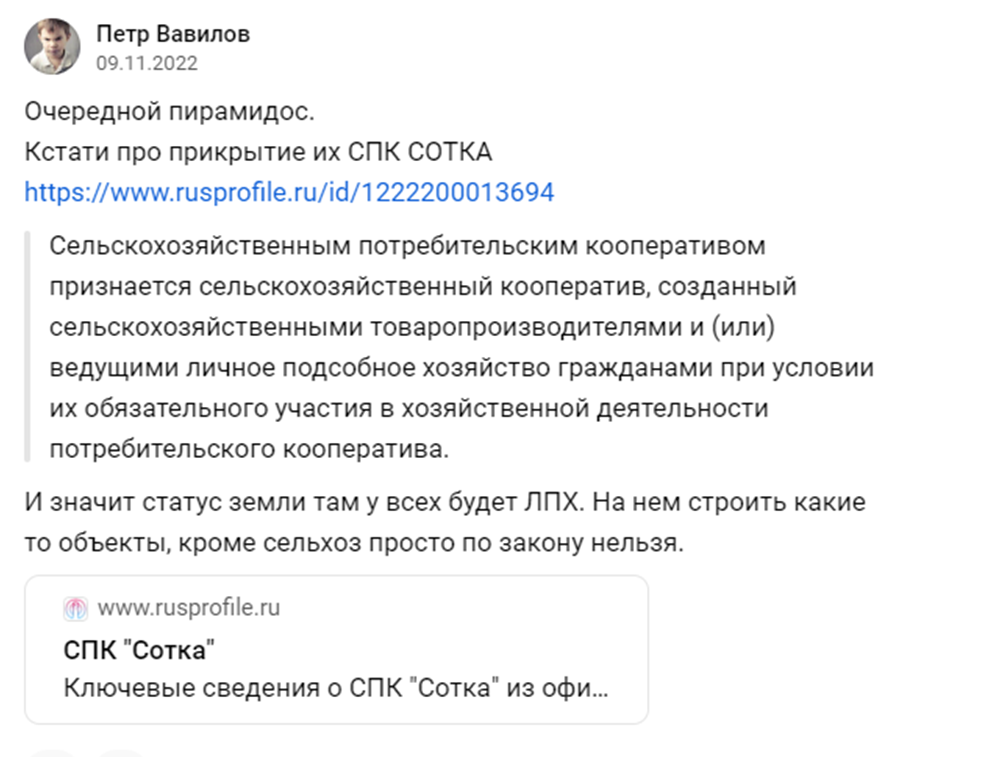
Task: Click the card description starting "Ключевые сведения"
Action: click(x=335, y=689)
